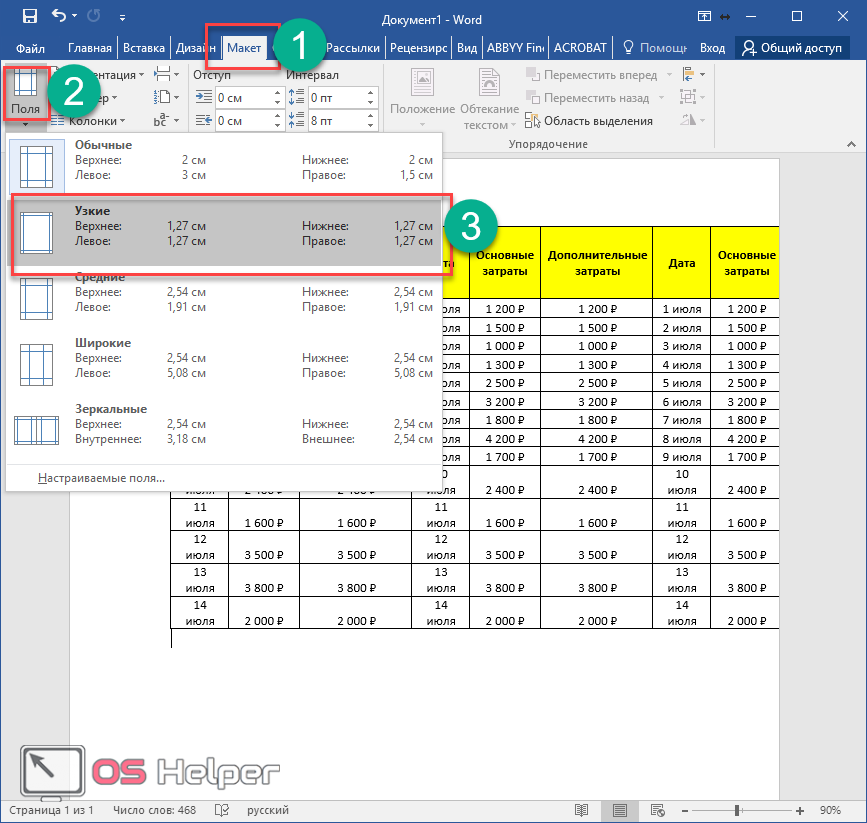Image resolution: width=867 pixels, height=823 pixels.
Task: Select Print Layout view in status bar
Action: [619, 809]
